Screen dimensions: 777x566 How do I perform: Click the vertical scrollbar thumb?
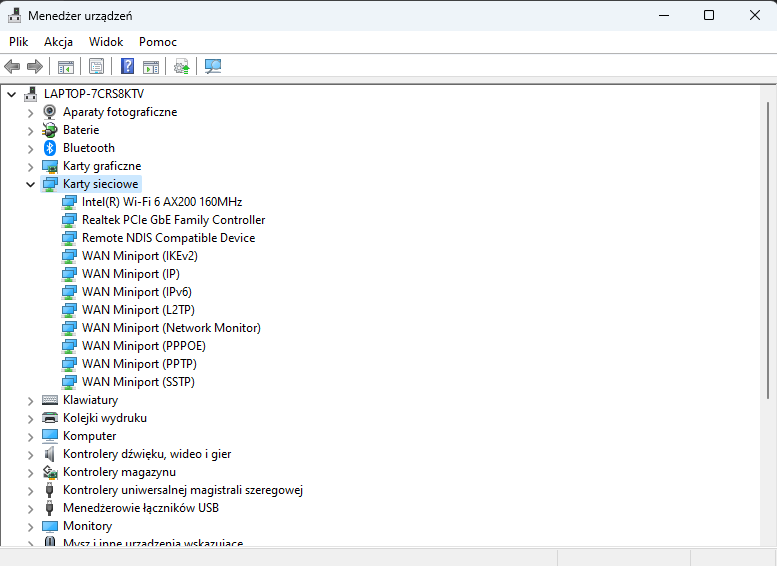coord(768,250)
